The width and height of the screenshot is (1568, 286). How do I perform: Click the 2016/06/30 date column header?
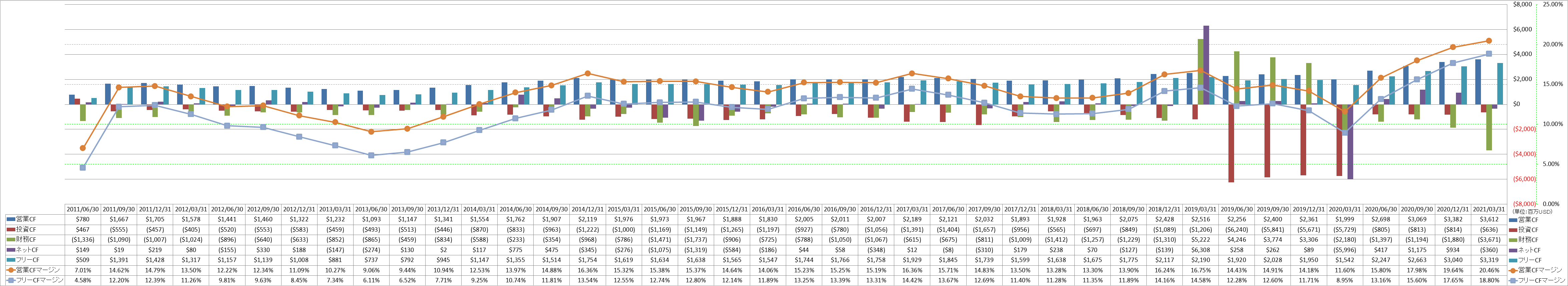[x=804, y=209]
